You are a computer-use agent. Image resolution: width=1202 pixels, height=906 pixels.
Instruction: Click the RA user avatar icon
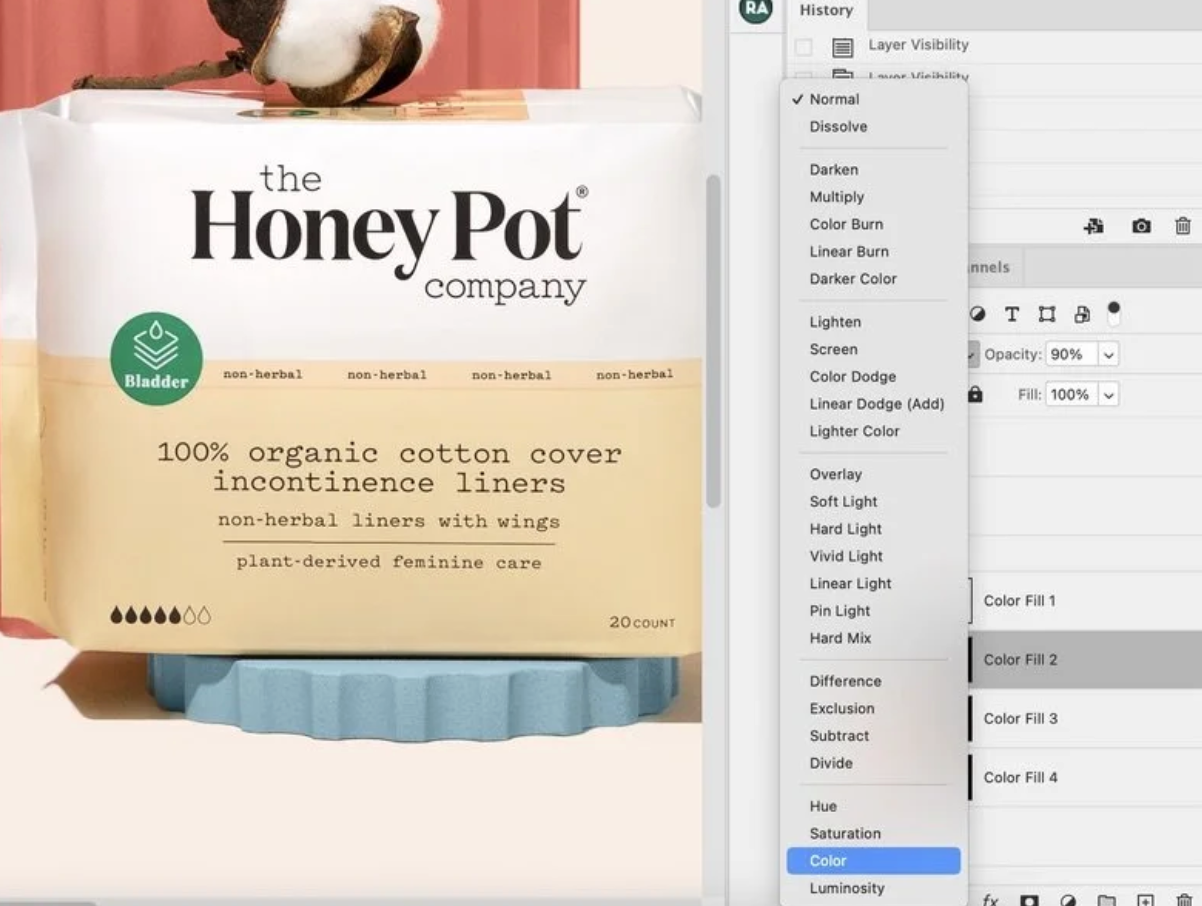point(755,10)
